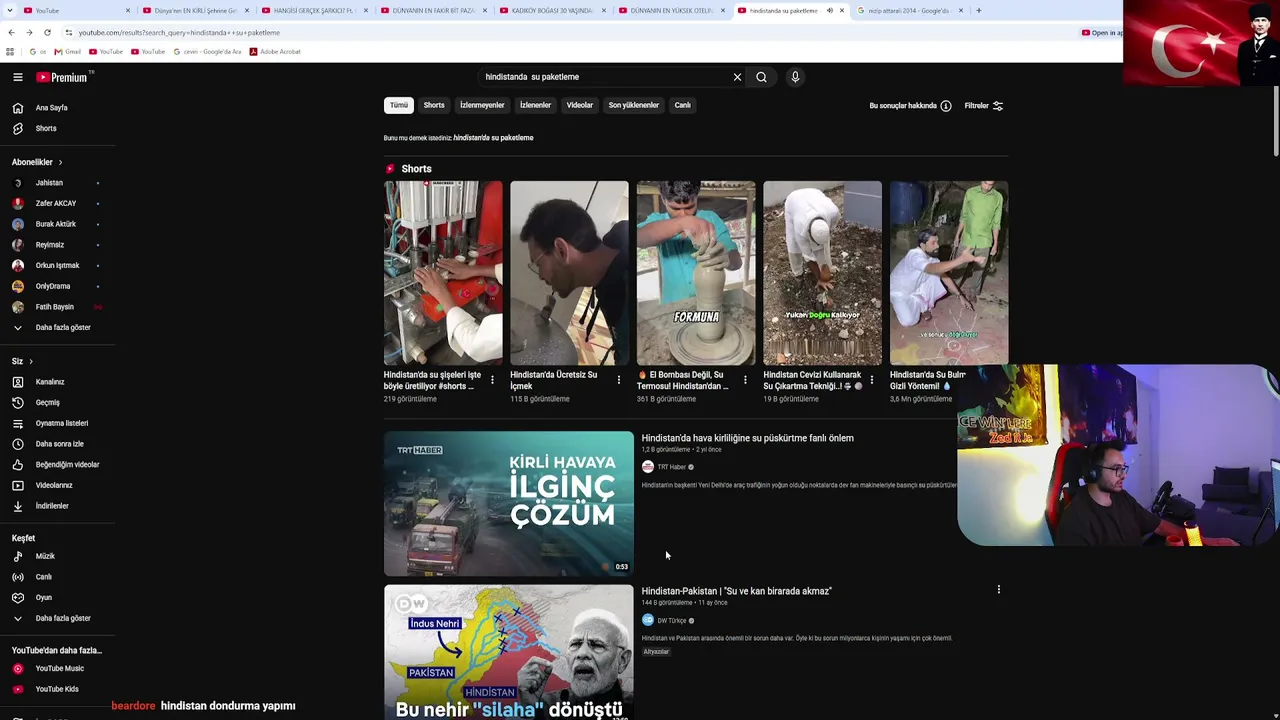Select the Canlı filter chip
Viewport: 1280px width, 720px height.
tap(682, 105)
